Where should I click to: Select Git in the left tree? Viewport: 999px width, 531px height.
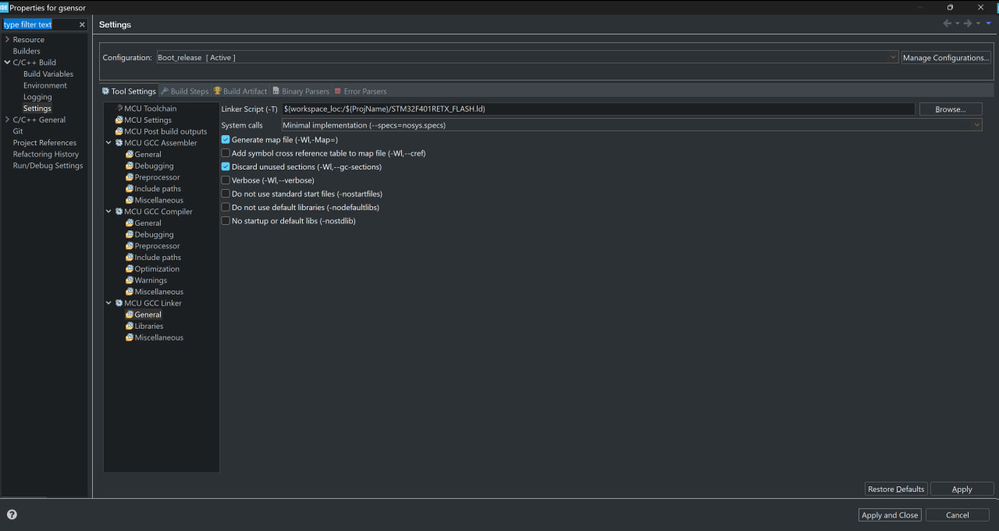point(18,131)
